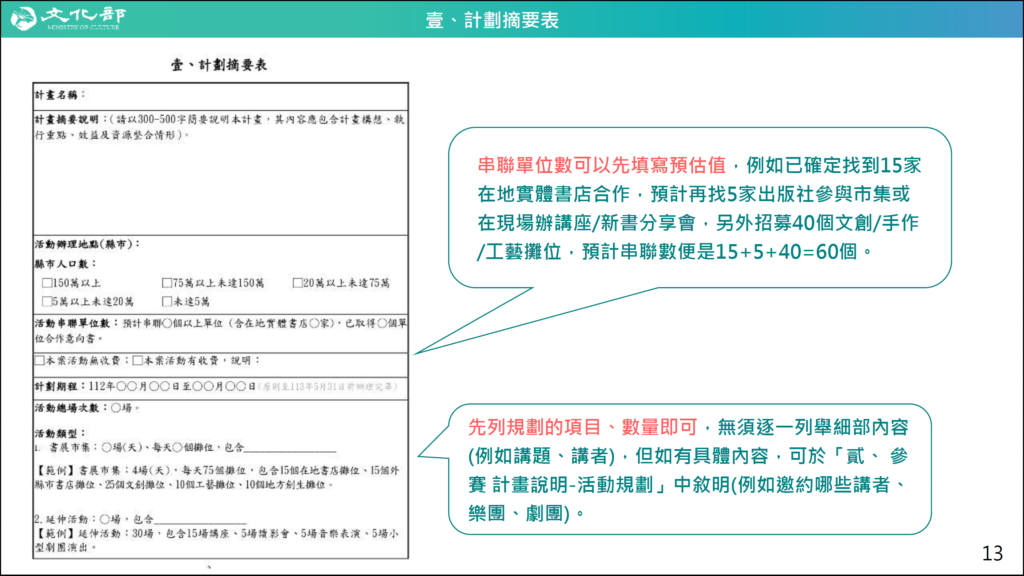Click the 延伸活動 blank line
The height and width of the screenshot is (576, 1024).
[200, 521]
